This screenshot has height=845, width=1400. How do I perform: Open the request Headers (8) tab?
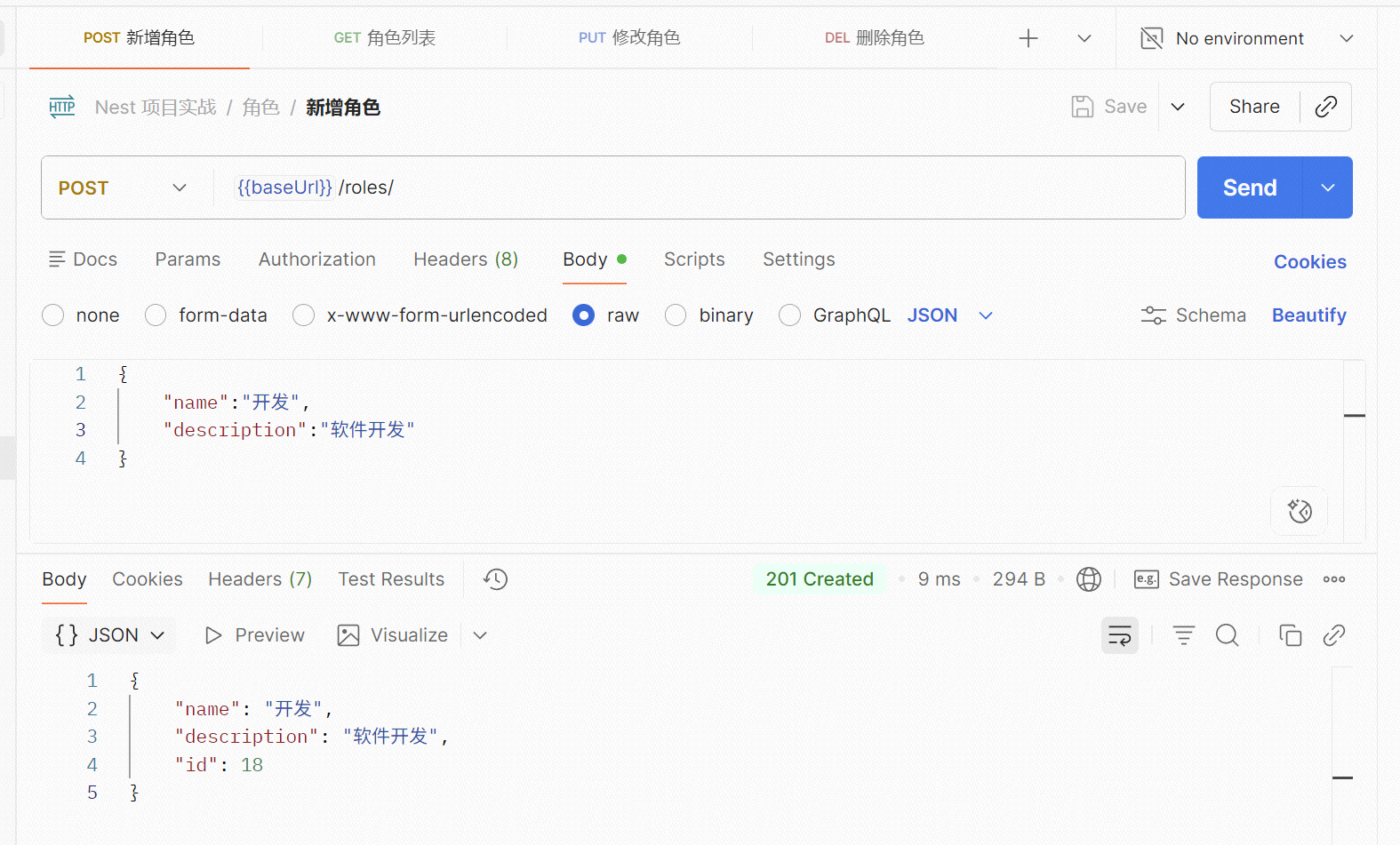[466, 259]
